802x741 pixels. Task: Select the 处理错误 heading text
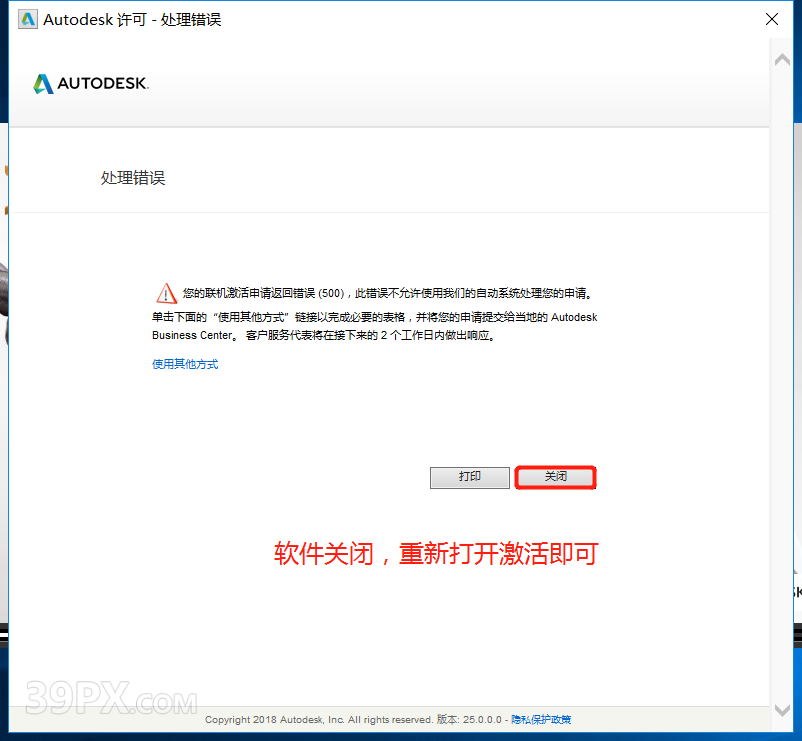(133, 178)
